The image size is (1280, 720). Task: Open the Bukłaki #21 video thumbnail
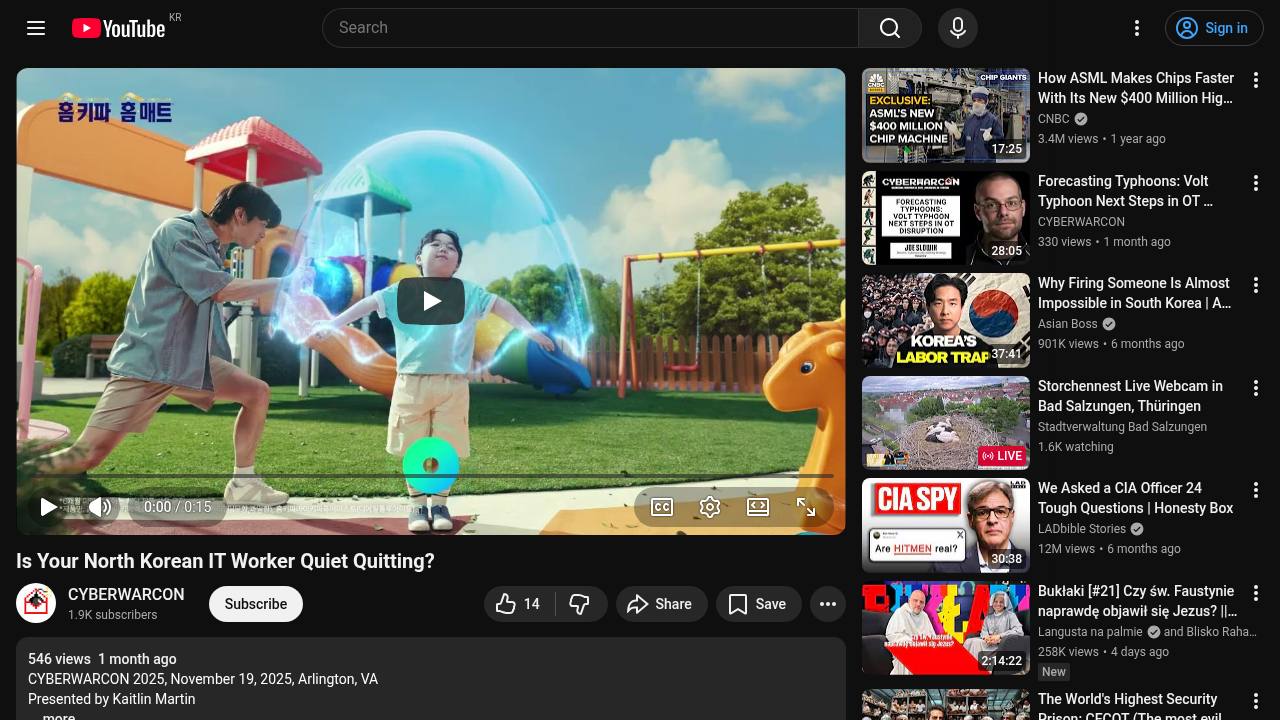(x=946, y=628)
